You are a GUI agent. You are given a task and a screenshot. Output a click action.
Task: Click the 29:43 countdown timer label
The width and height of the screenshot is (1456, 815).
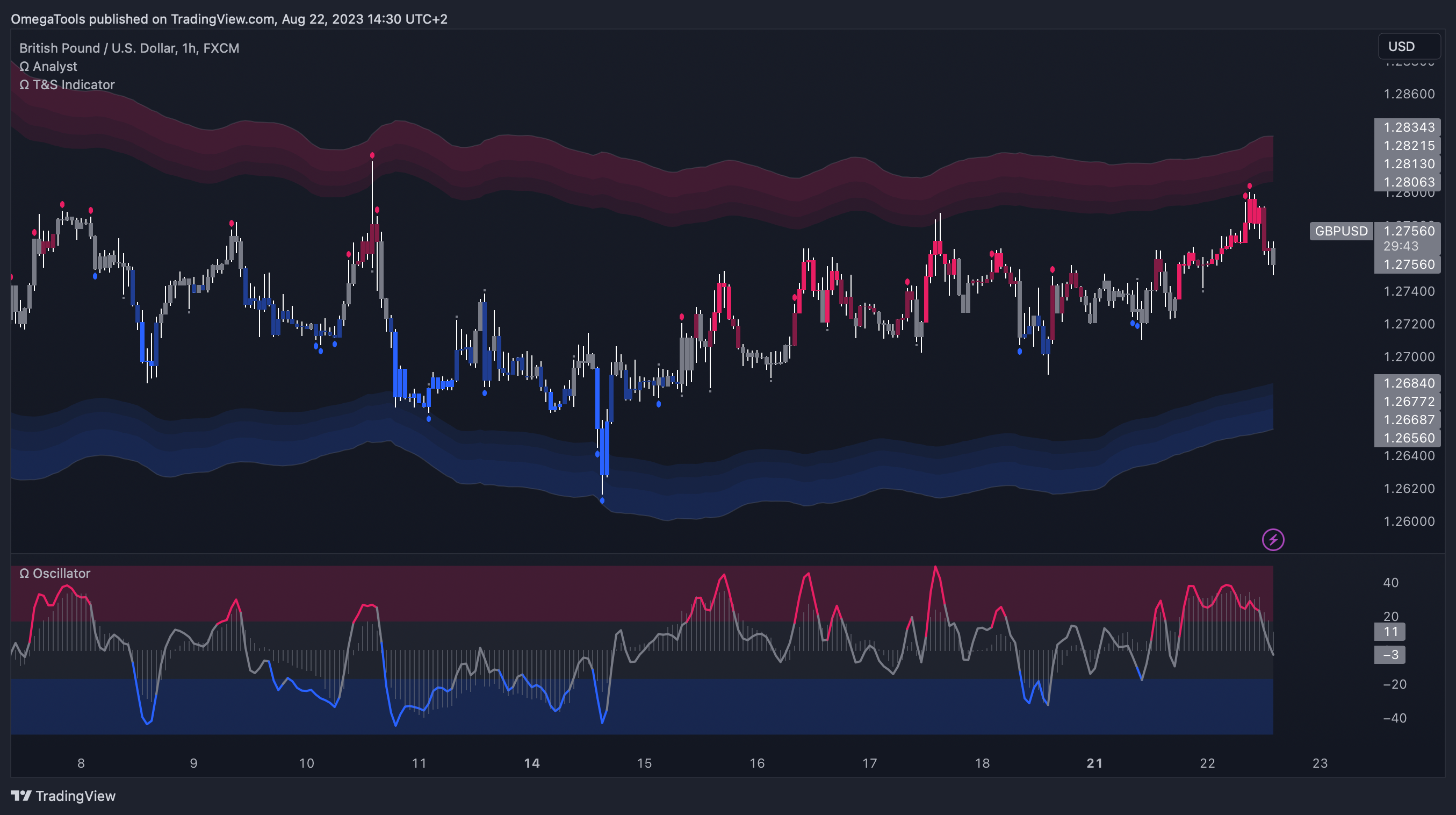1401,246
